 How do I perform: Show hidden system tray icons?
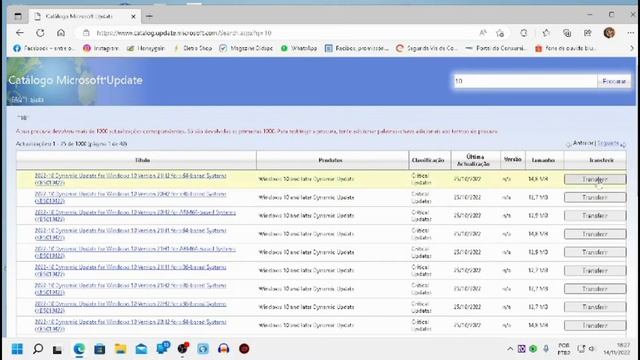[510, 349]
